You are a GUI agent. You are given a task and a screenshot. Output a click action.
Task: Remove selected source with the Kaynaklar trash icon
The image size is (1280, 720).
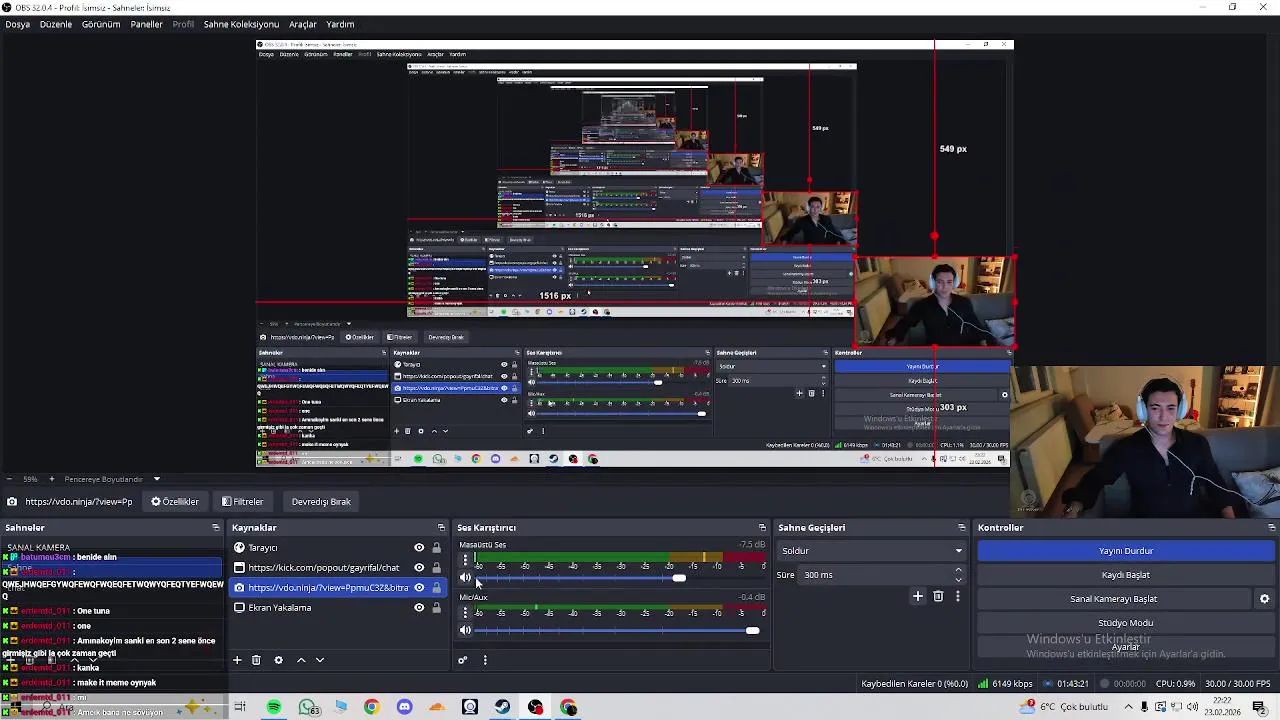(256, 660)
